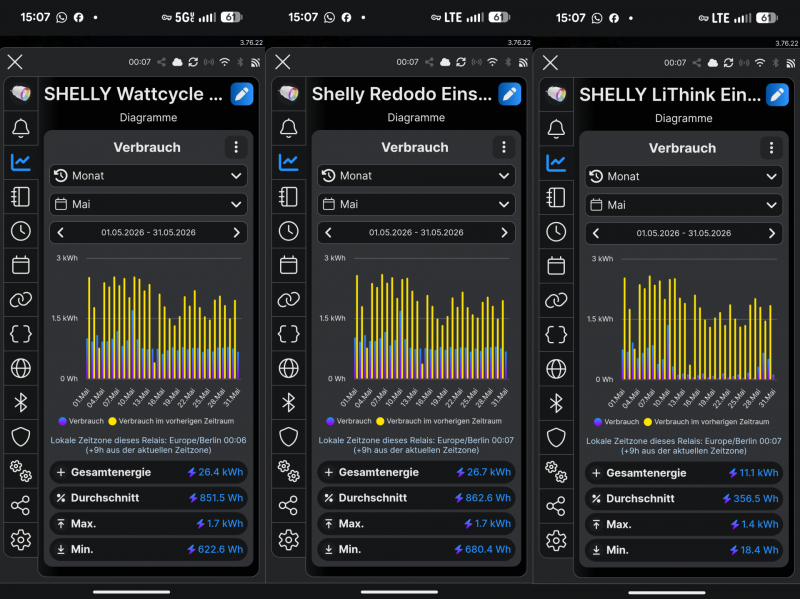Go to previous date range in LiThink
This screenshot has height=599, width=800.
point(596,234)
